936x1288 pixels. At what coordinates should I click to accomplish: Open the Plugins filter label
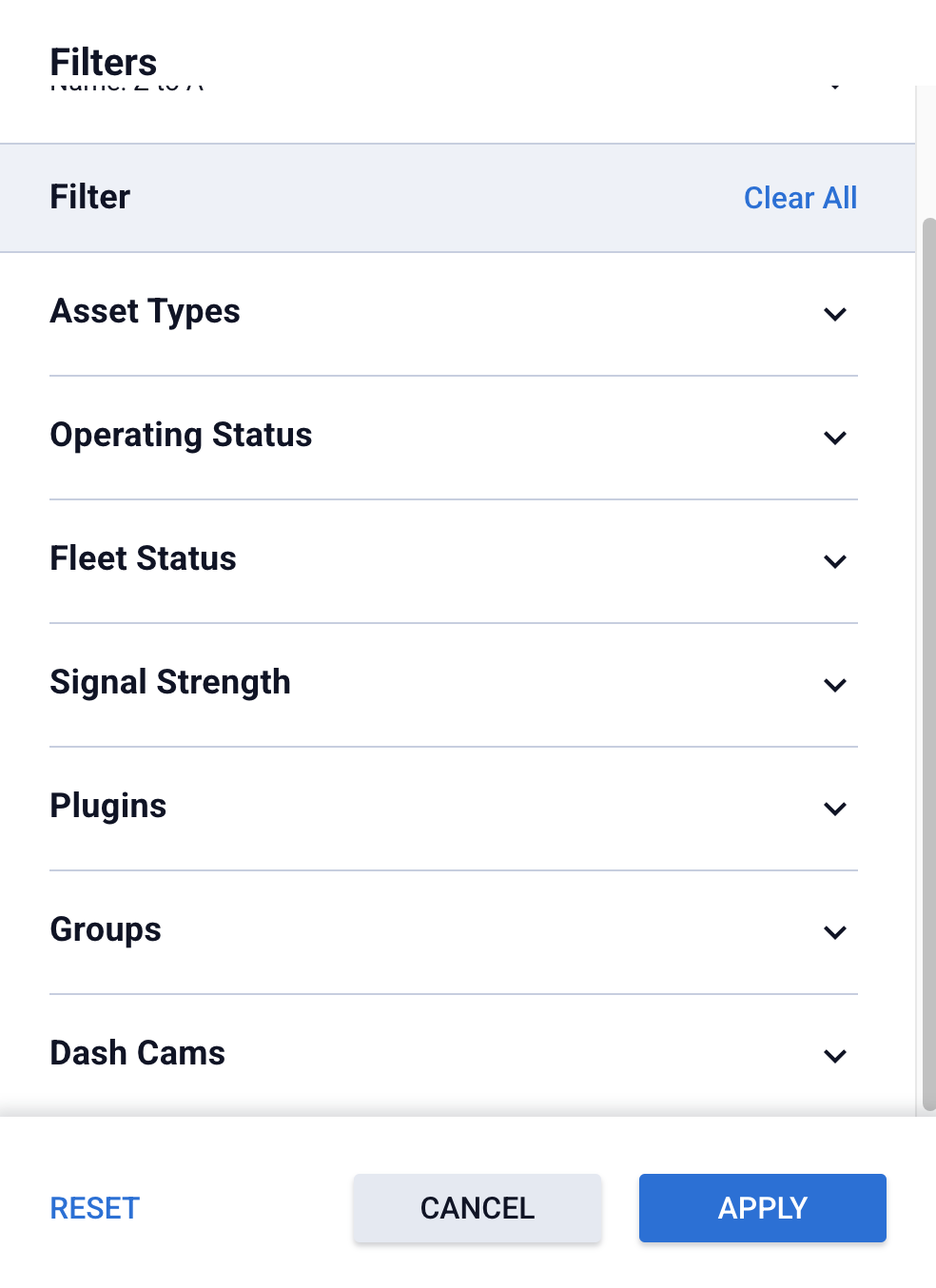(x=108, y=807)
